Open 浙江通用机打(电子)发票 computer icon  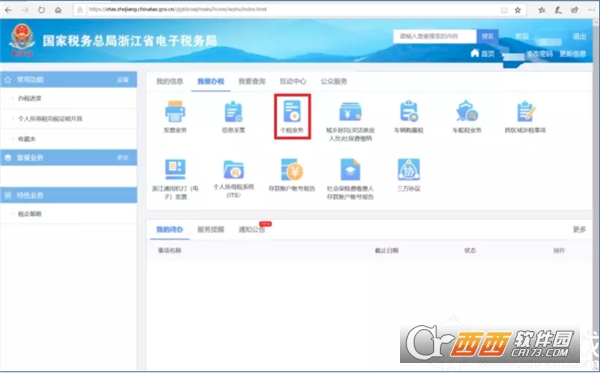pyautogui.click(x=175, y=169)
